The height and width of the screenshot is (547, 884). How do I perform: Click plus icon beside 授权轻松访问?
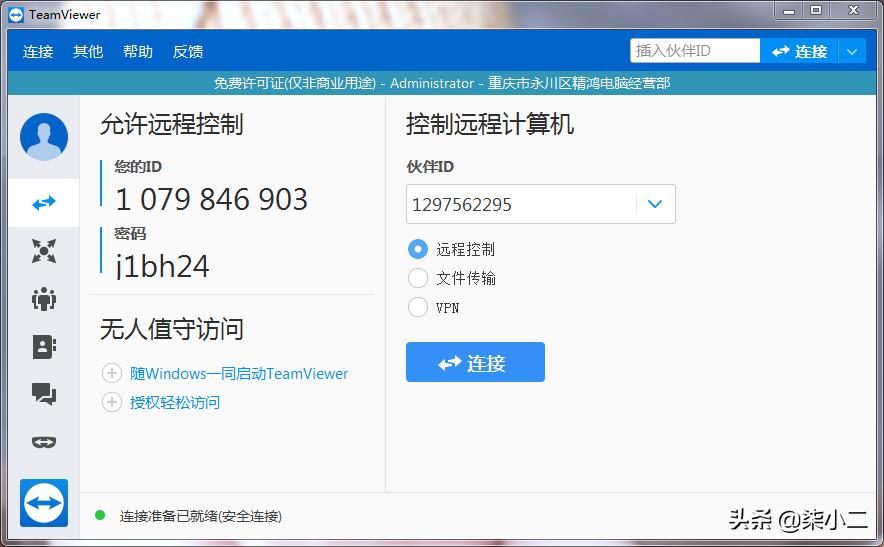112,402
